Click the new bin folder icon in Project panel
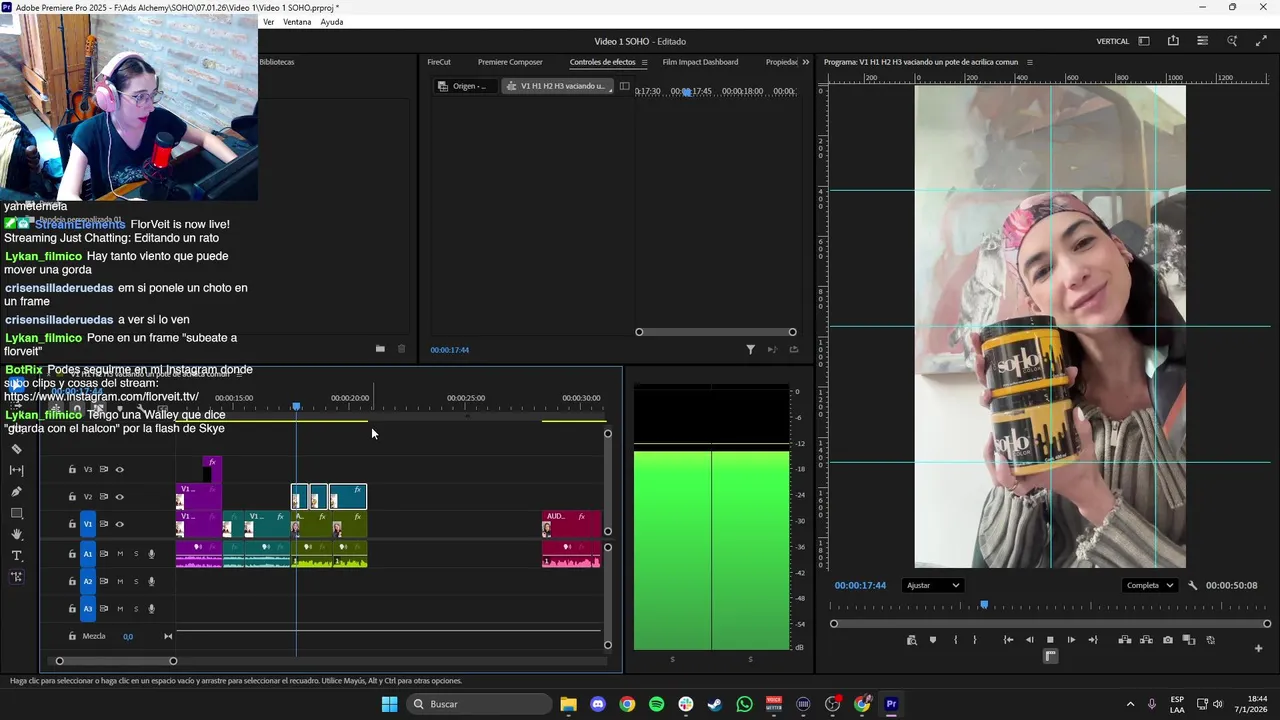The image size is (1280, 720). [x=380, y=349]
